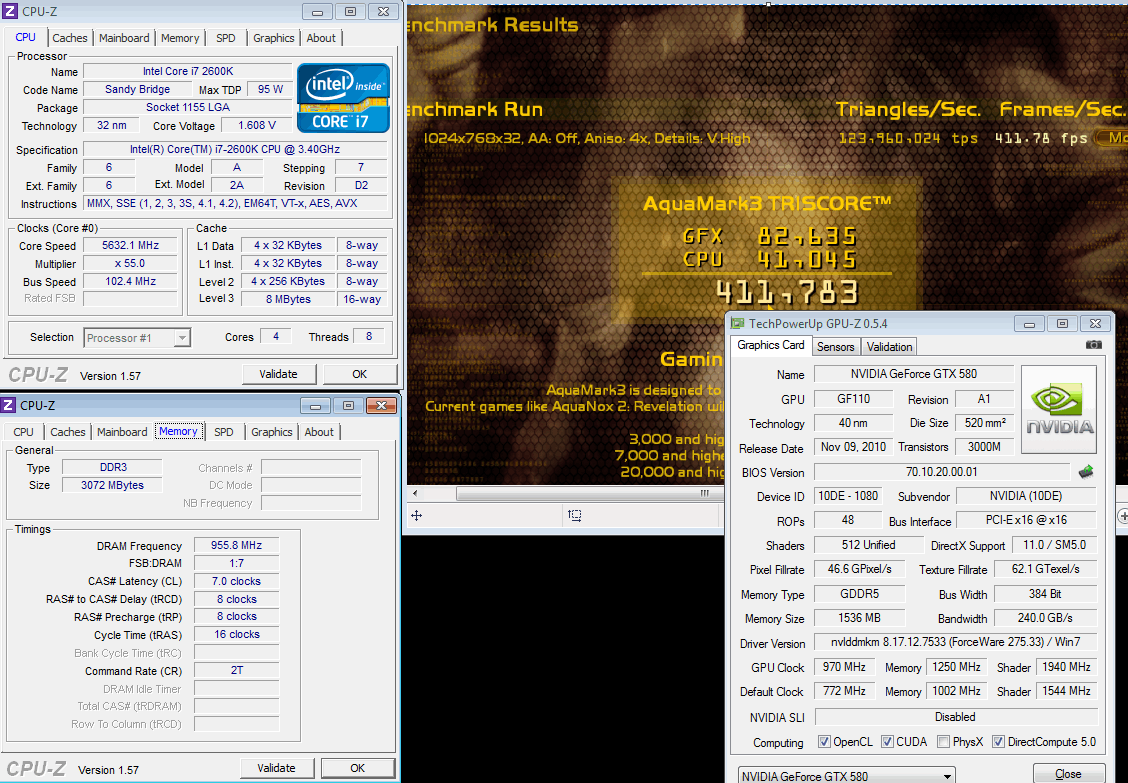Open Mainboard tab in top CPU-Z window
1128x783 pixels.
click(124, 38)
